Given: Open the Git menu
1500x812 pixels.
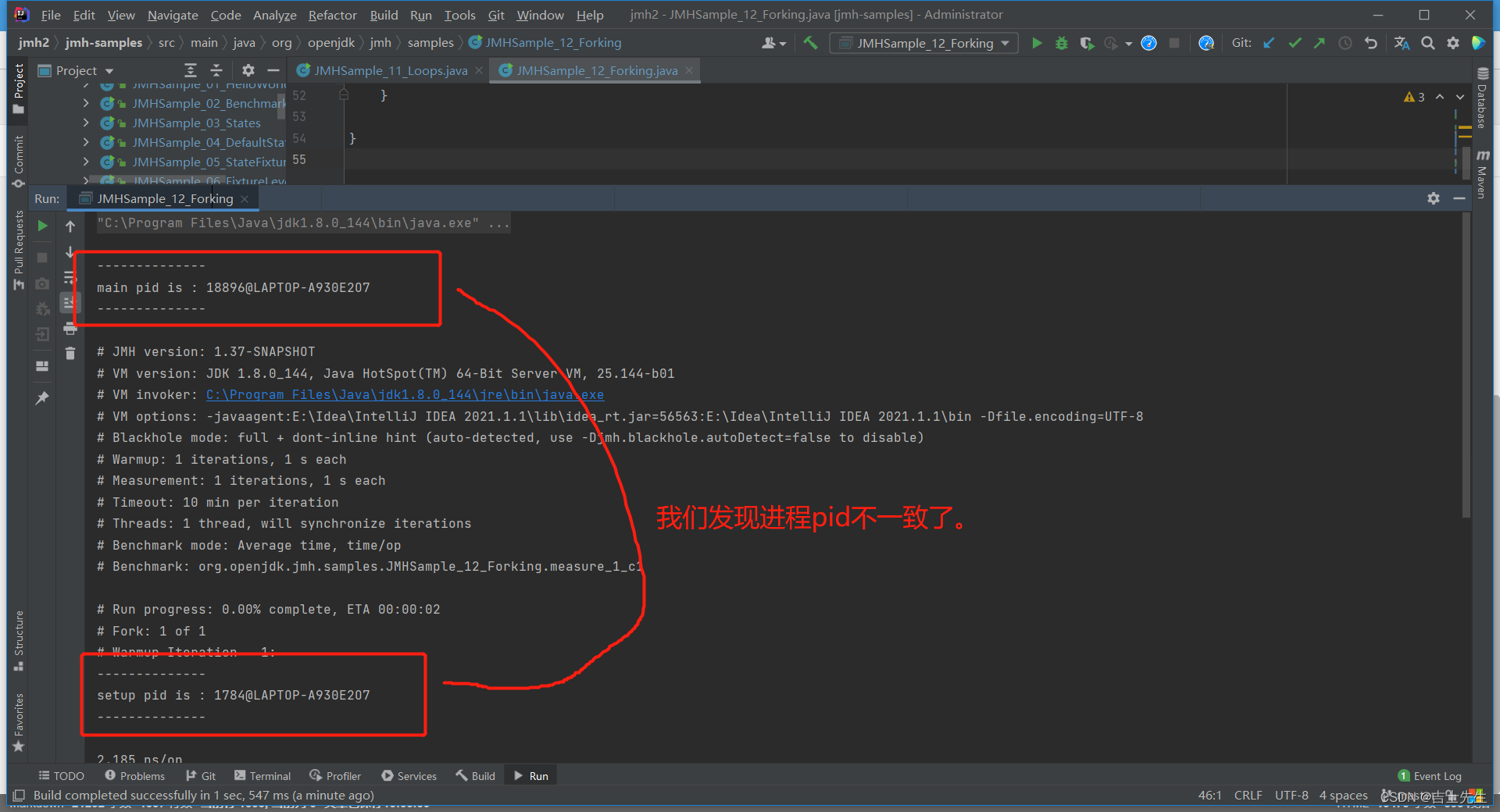Looking at the screenshot, I should tap(496, 15).
